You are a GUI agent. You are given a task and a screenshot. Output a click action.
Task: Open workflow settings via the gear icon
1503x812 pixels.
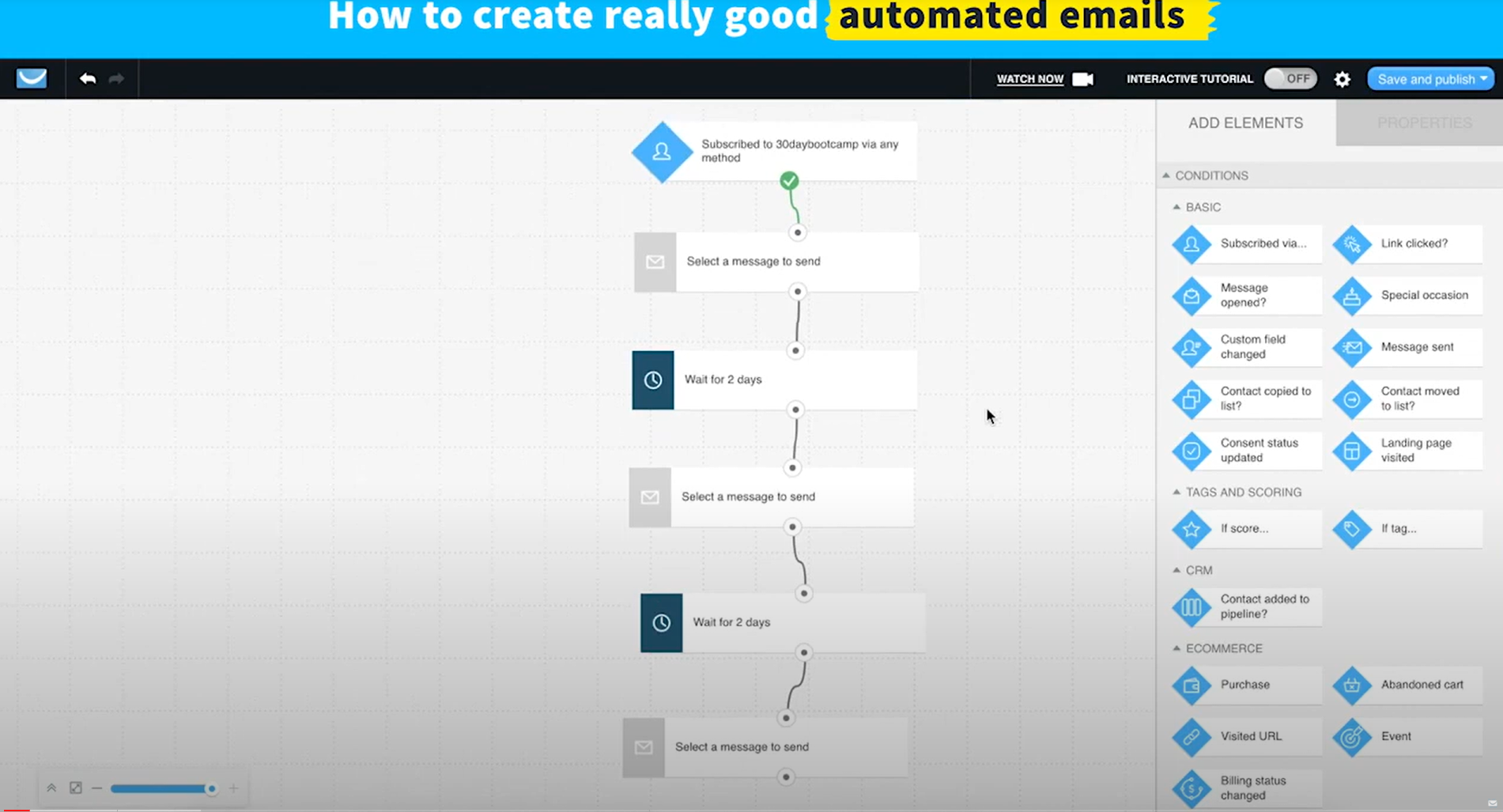click(1342, 78)
